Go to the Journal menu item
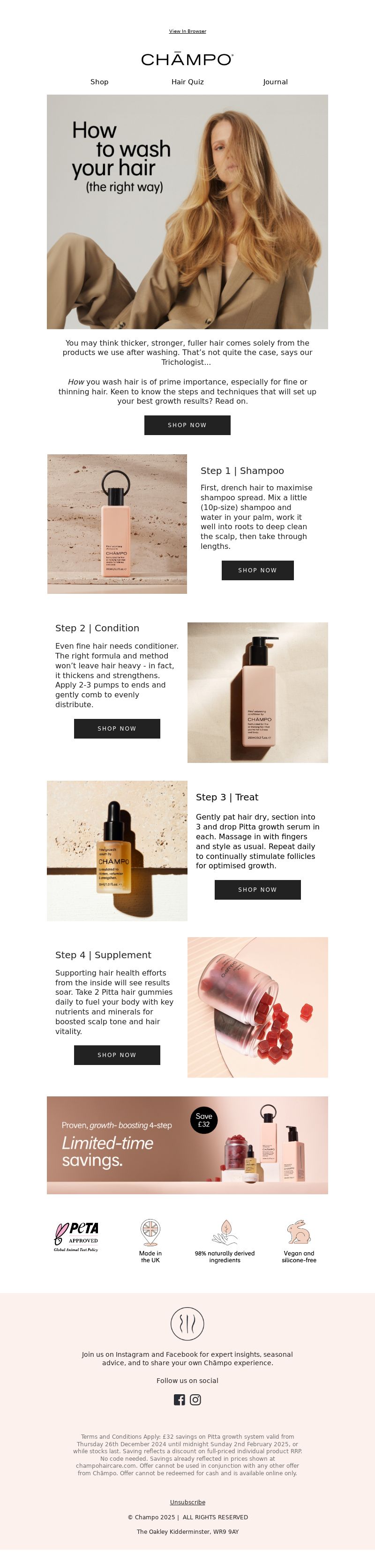Screen dimensions: 375x1568 (x=275, y=81)
